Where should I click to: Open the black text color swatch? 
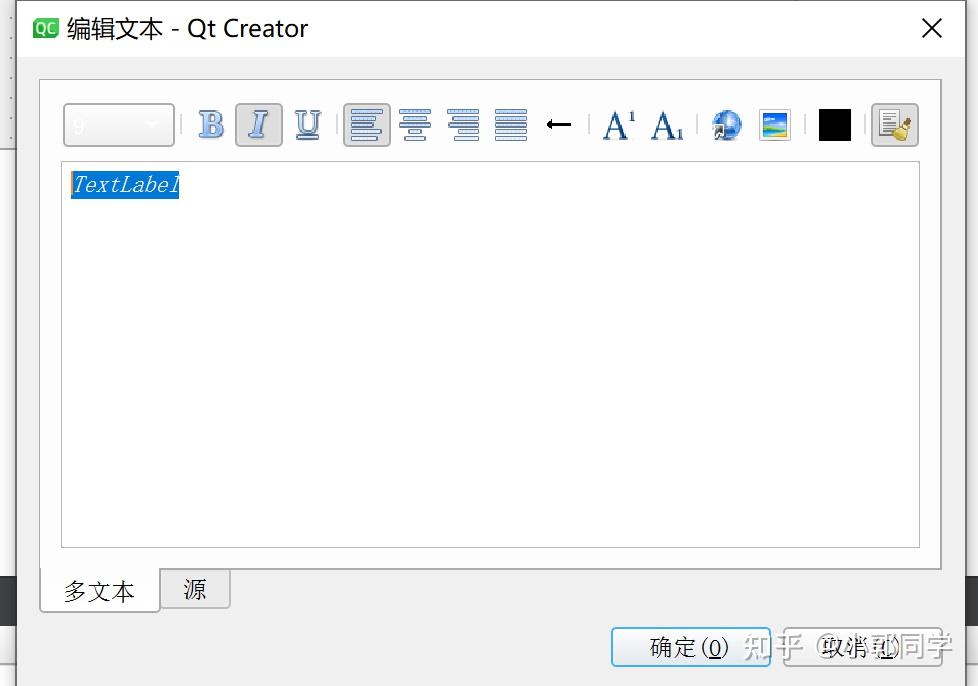(x=834, y=124)
